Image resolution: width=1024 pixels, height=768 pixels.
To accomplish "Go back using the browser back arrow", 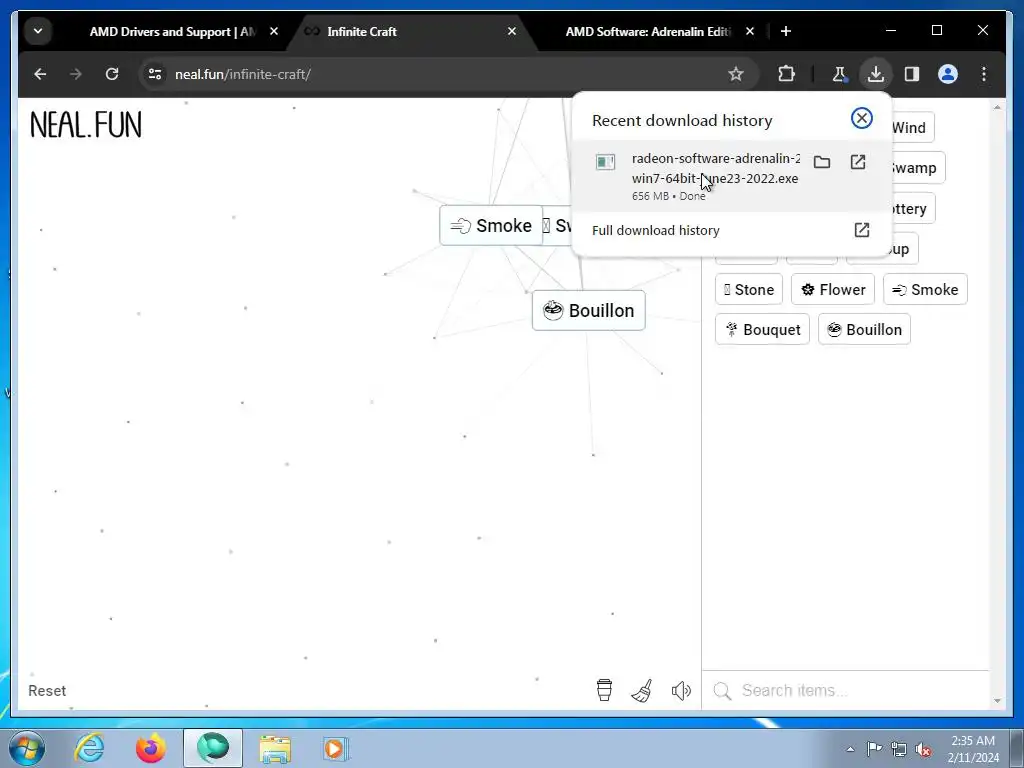I will (40, 74).
